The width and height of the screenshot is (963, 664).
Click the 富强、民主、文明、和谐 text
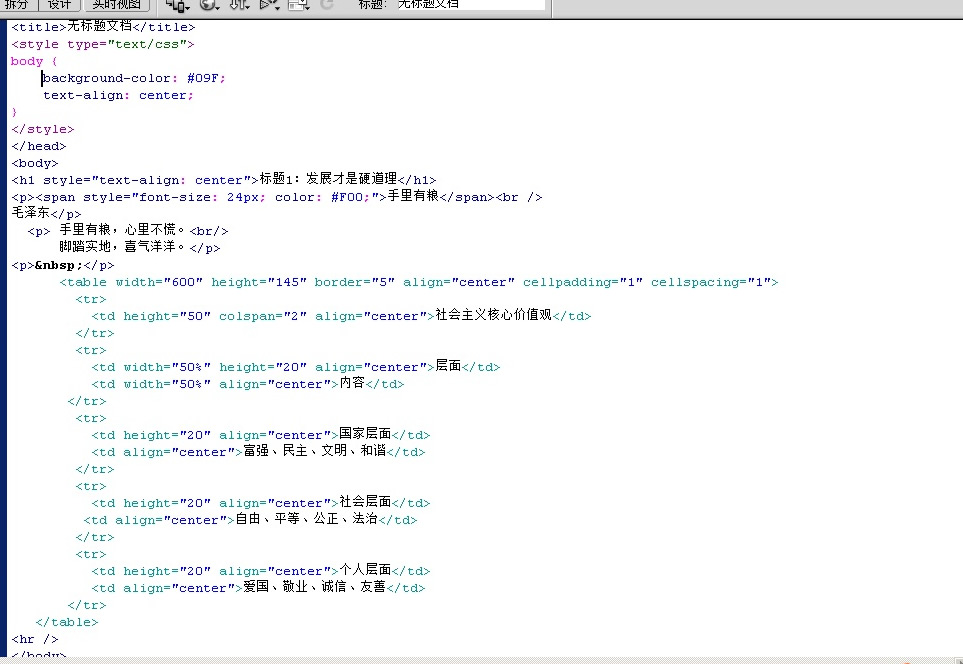point(314,451)
